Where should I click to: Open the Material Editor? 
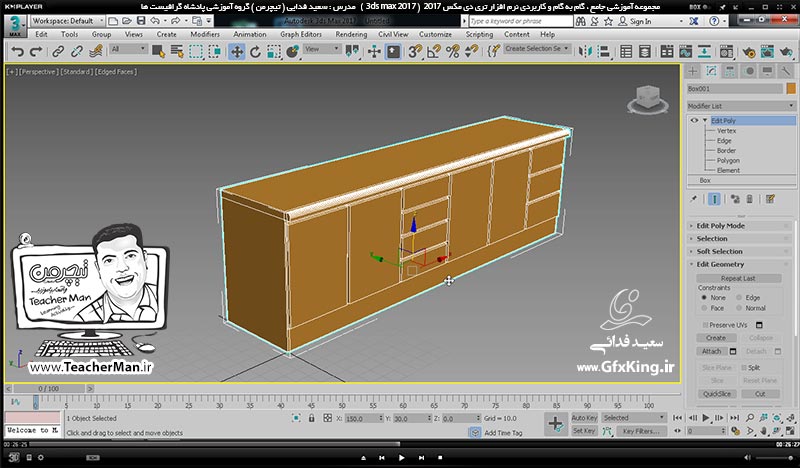tap(726, 52)
